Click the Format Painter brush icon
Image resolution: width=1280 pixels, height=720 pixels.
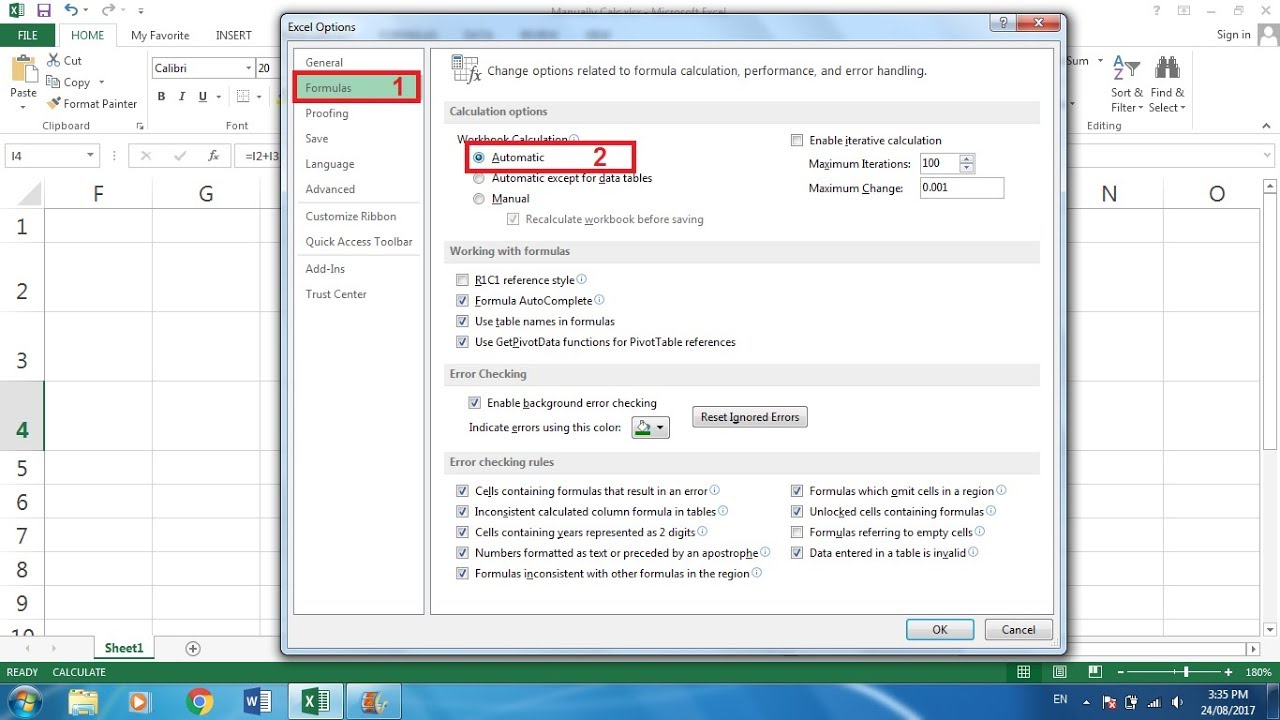(x=53, y=104)
